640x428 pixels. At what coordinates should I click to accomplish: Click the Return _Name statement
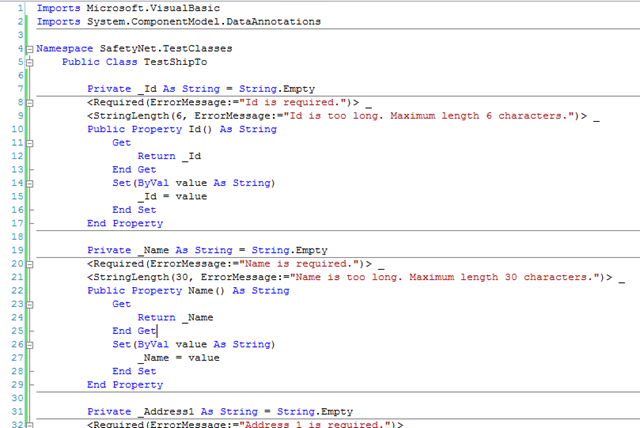coord(176,317)
